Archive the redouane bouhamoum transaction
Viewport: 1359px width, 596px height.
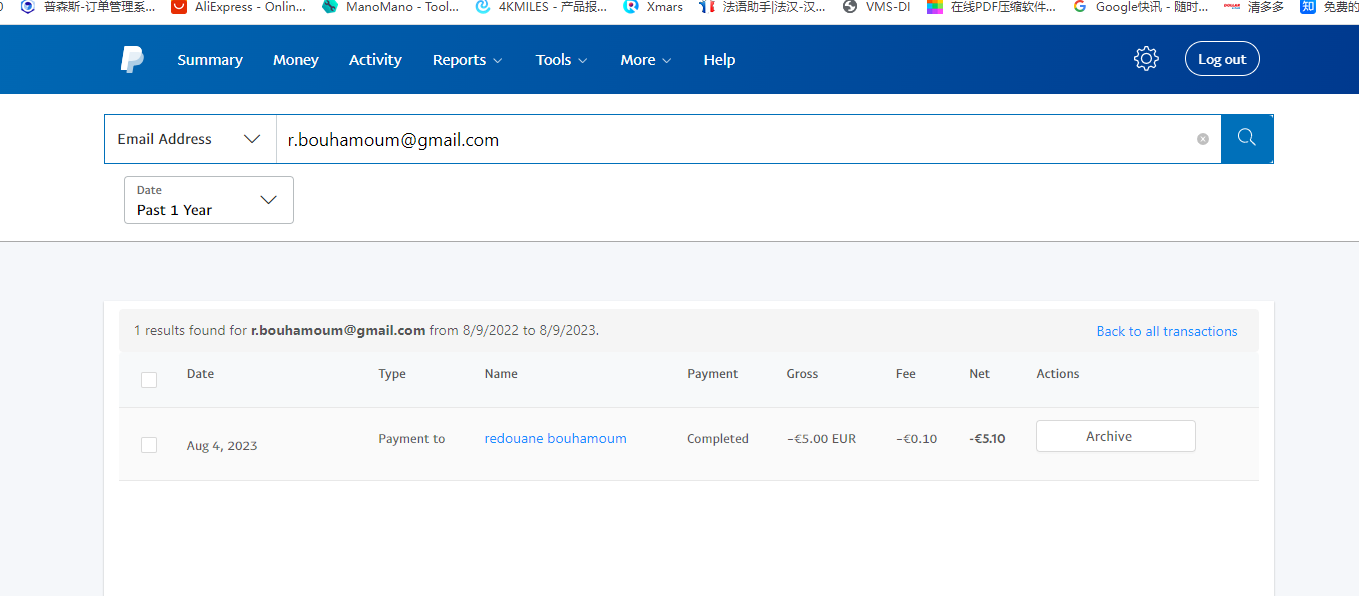1115,436
